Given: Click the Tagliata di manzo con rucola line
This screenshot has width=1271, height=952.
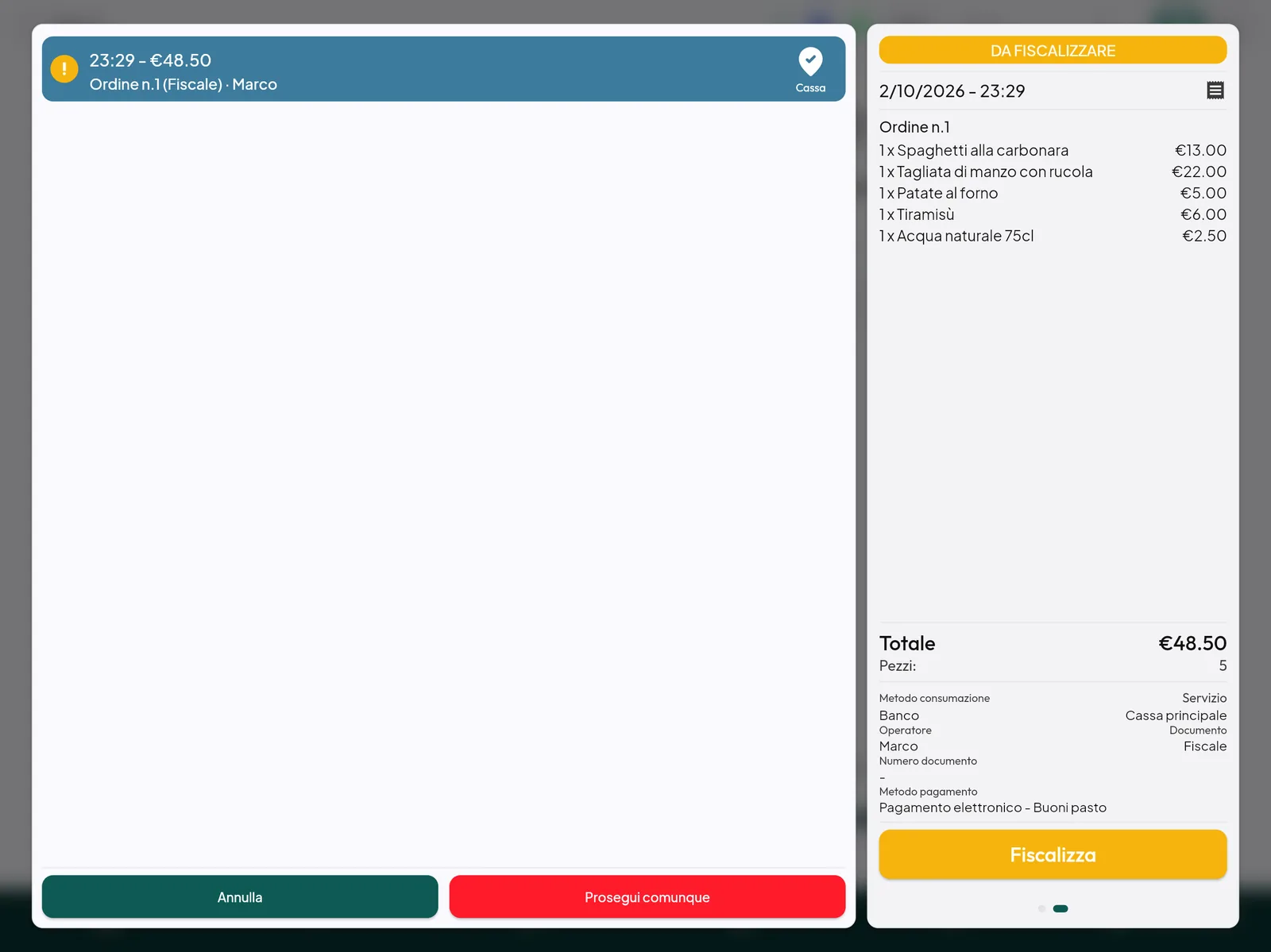Looking at the screenshot, I should coord(1053,172).
